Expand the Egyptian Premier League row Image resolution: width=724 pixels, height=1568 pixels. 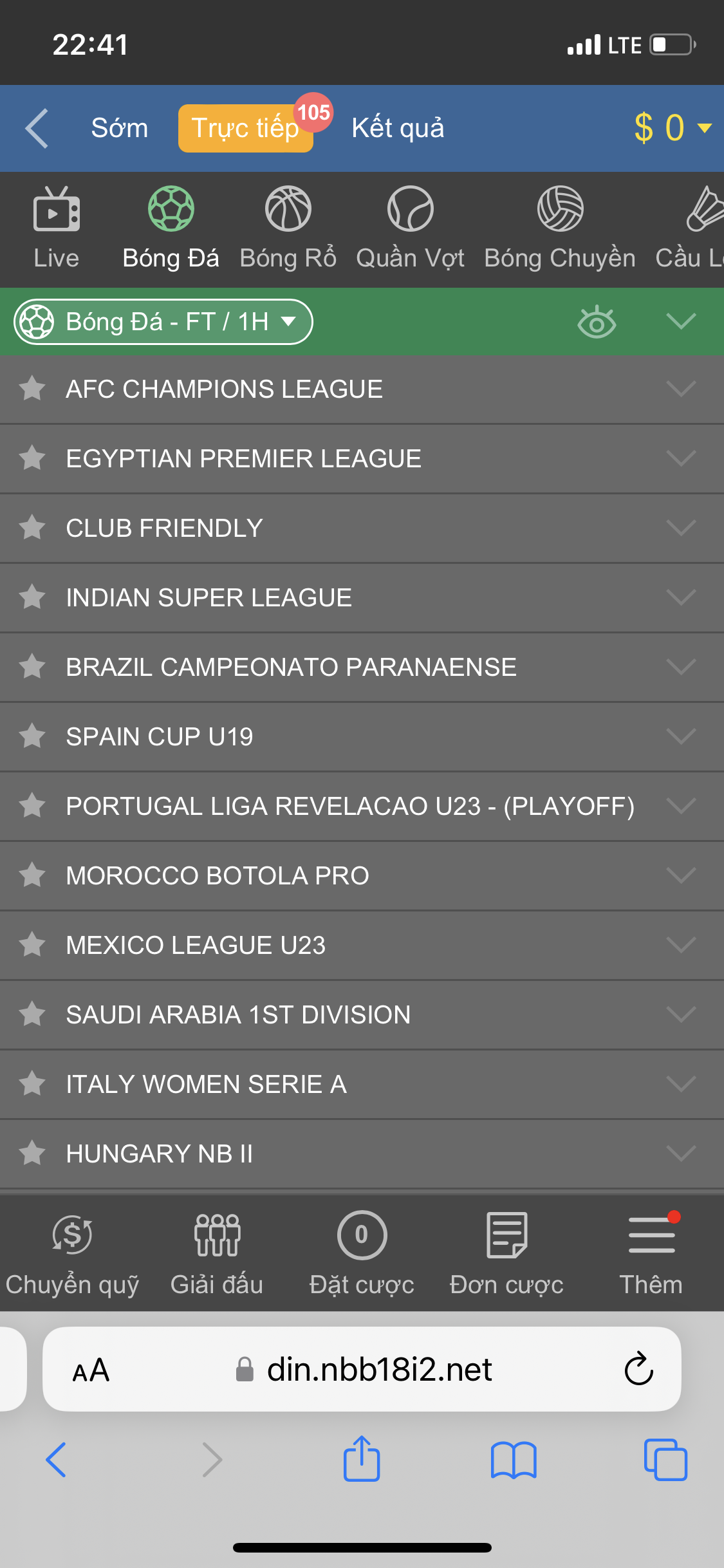coord(681,458)
